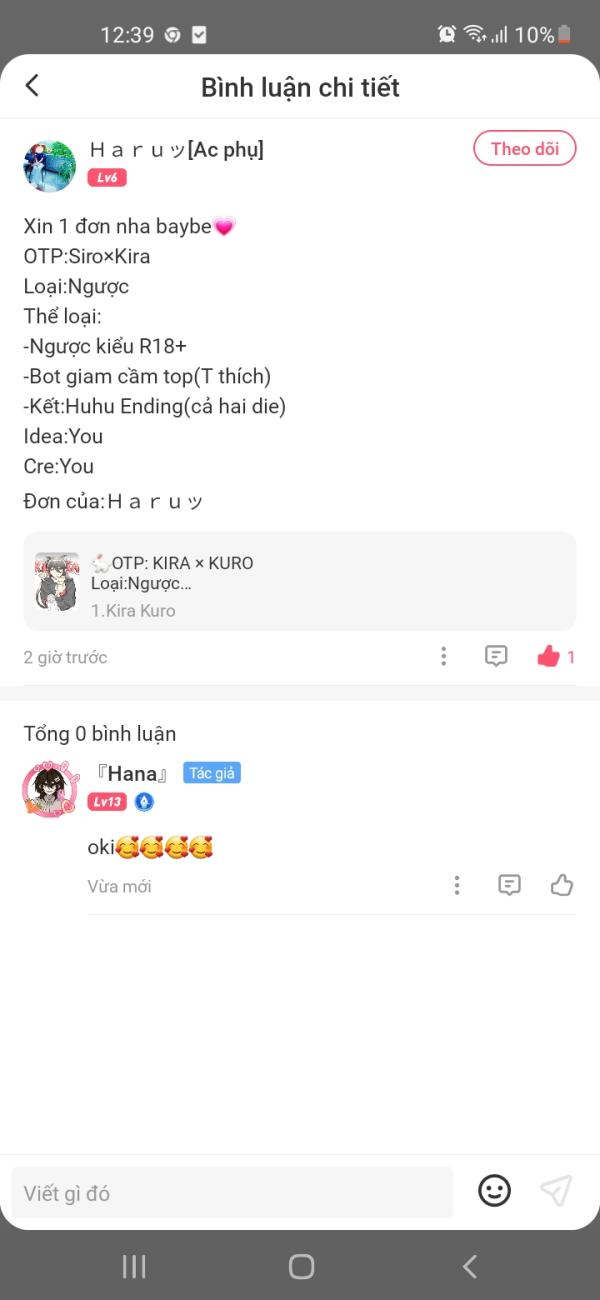Go back using the top-left arrow

(32, 86)
